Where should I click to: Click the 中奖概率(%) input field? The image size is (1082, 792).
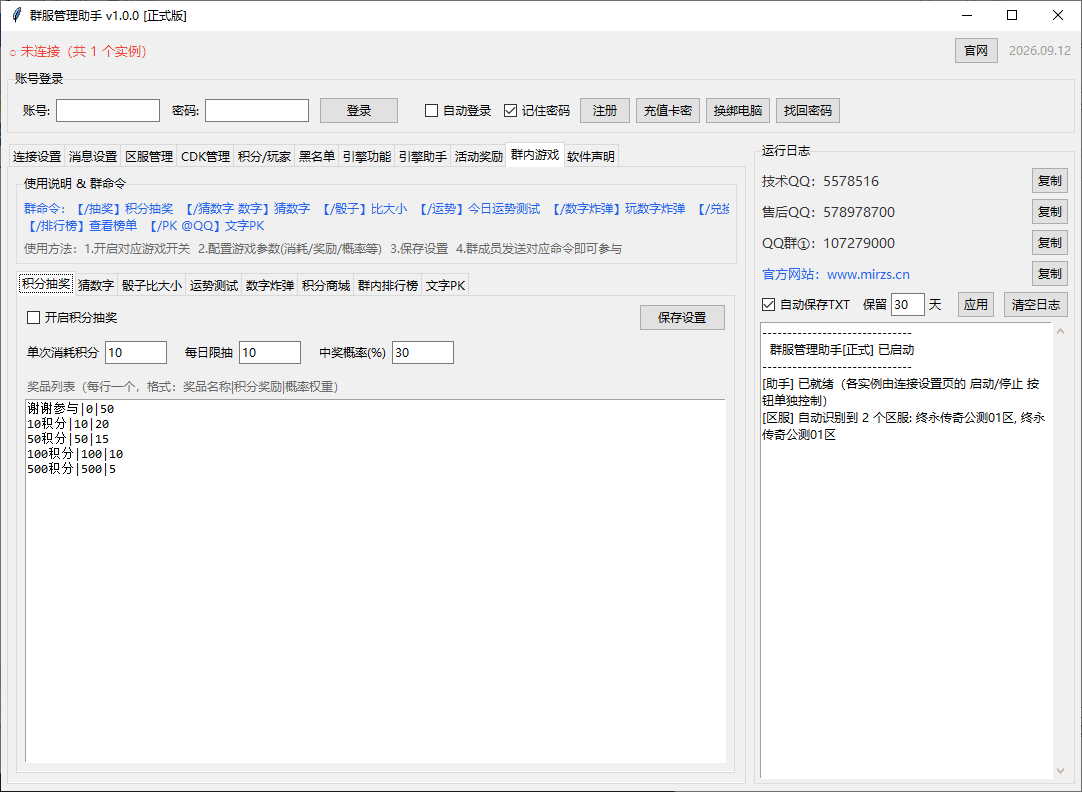point(422,353)
